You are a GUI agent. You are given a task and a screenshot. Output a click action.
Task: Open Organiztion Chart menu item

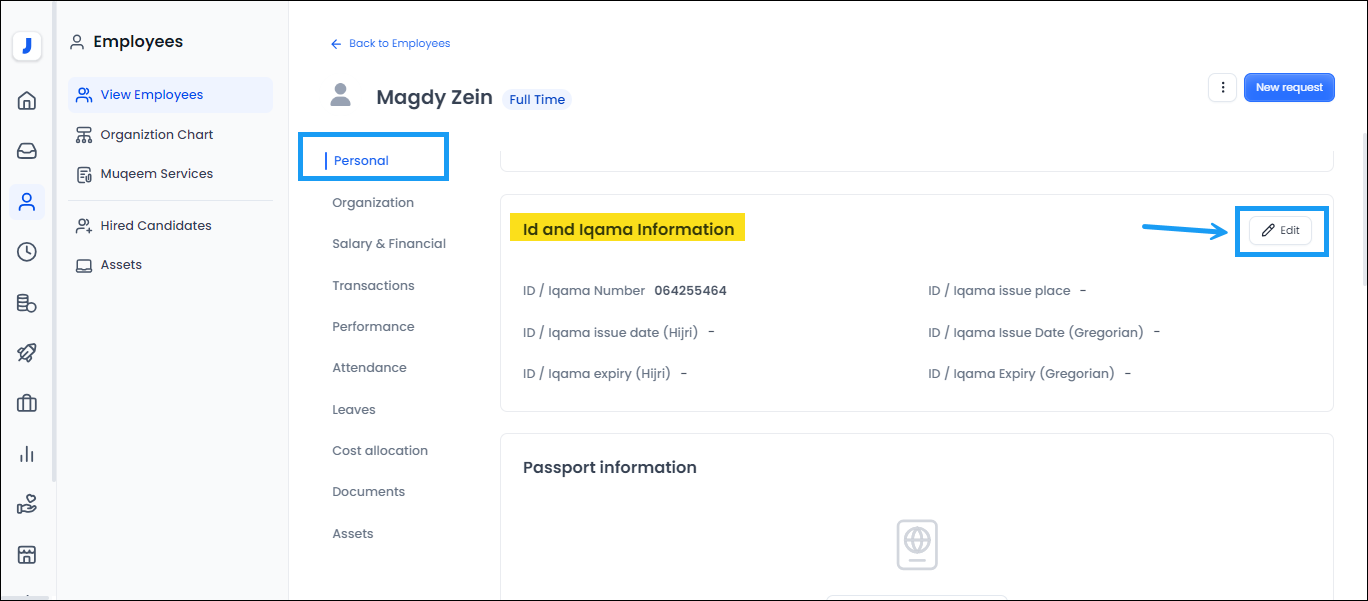[157, 135]
